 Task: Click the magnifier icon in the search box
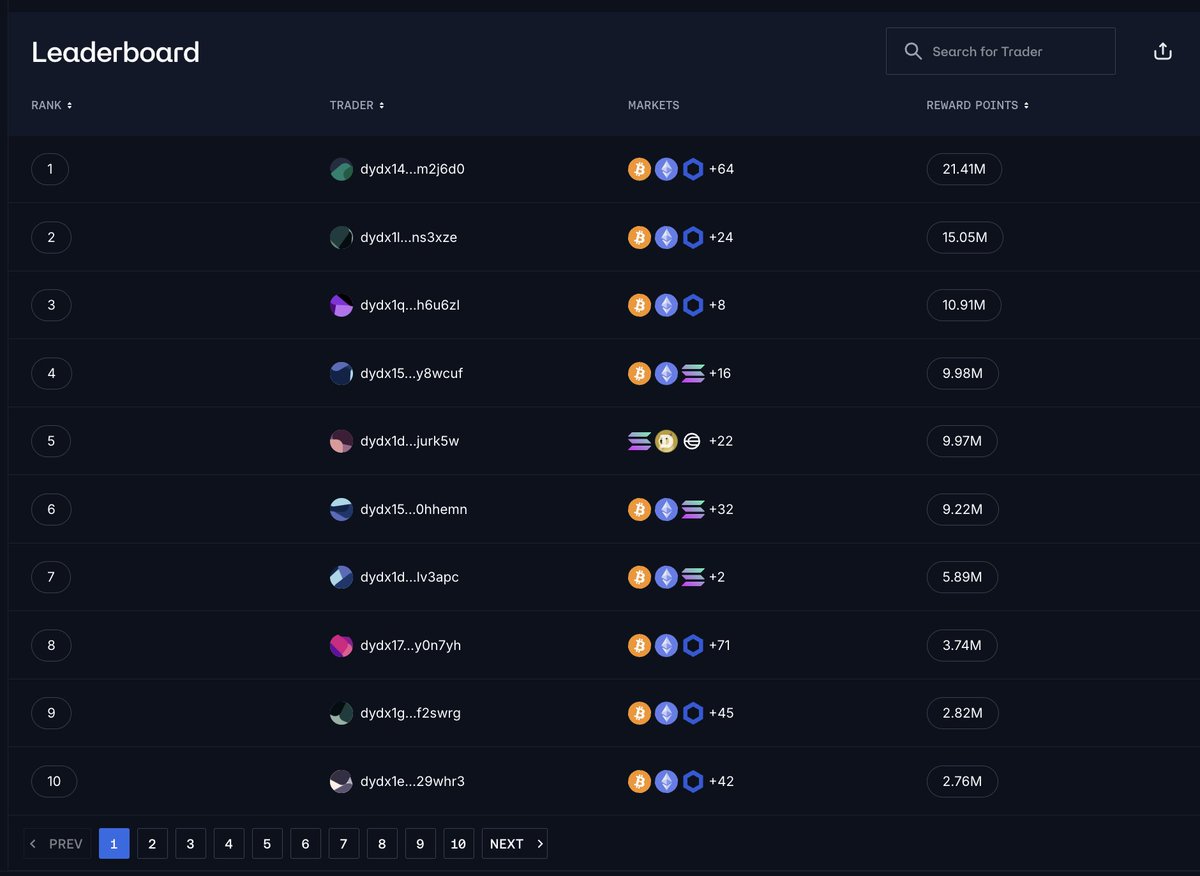[913, 51]
